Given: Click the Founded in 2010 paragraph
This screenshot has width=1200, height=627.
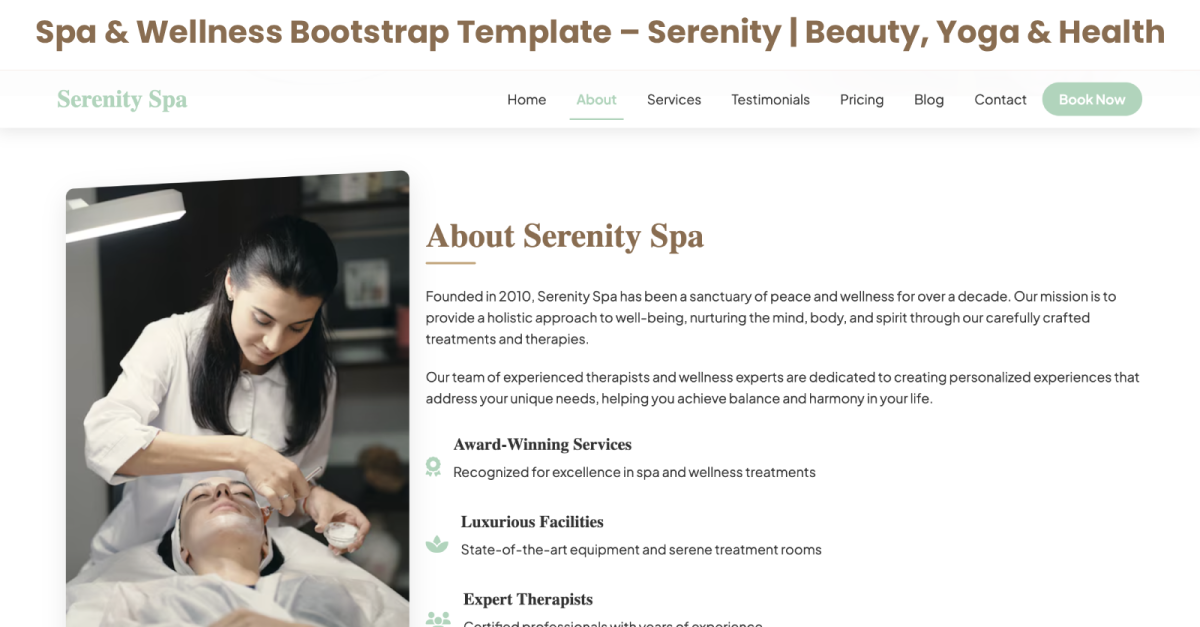Looking at the screenshot, I should point(771,317).
